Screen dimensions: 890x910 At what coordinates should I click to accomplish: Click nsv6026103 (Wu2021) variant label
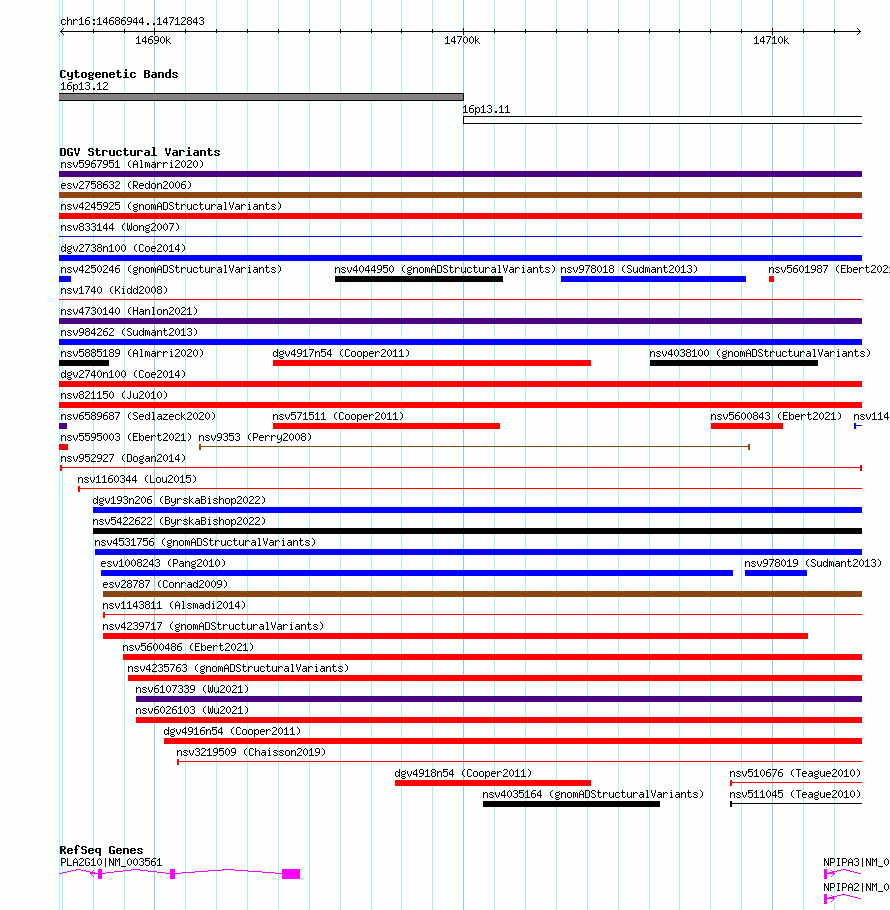(x=192, y=710)
